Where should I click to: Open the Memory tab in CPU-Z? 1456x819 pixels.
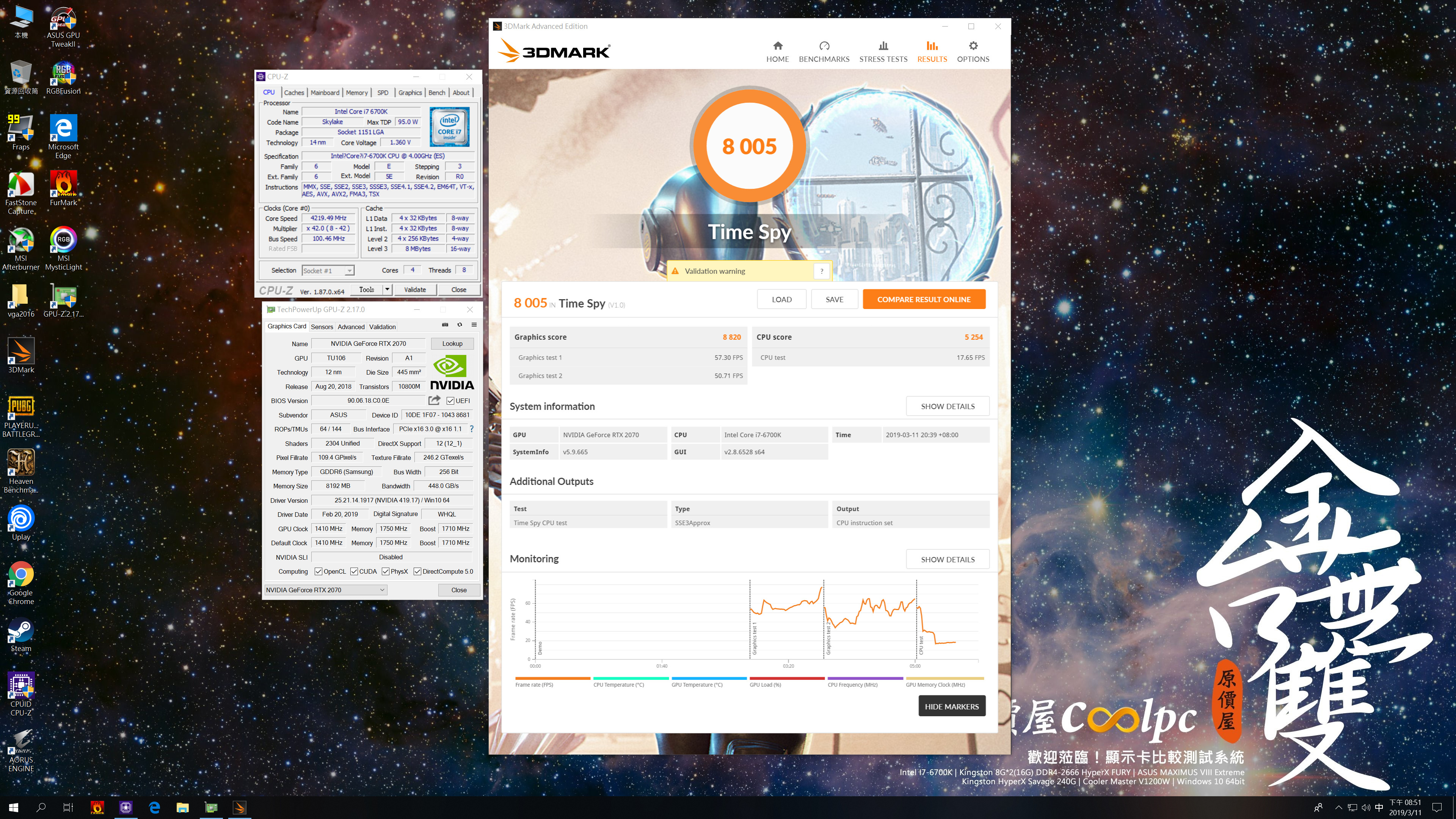pyautogui.click(x=357, y=93)
